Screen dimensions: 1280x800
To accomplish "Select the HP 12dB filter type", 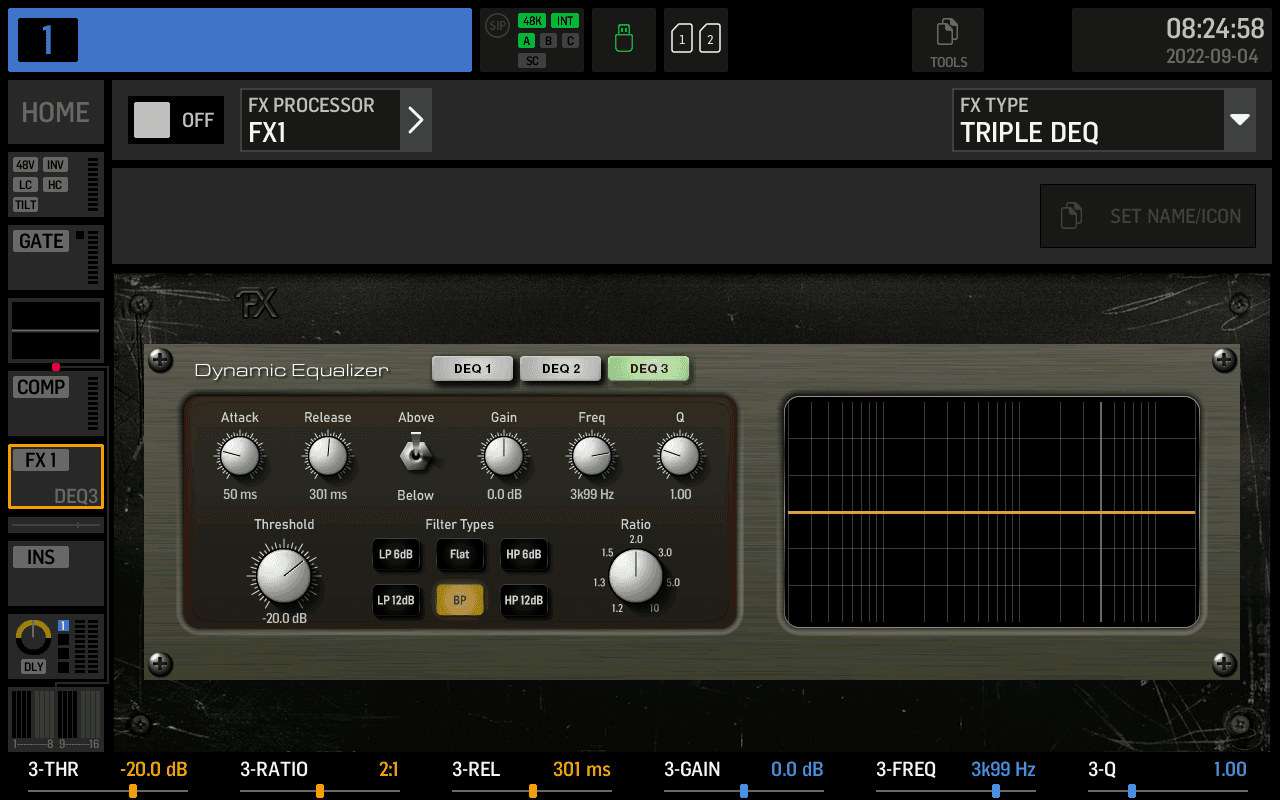I will click(x=524, y=600).
